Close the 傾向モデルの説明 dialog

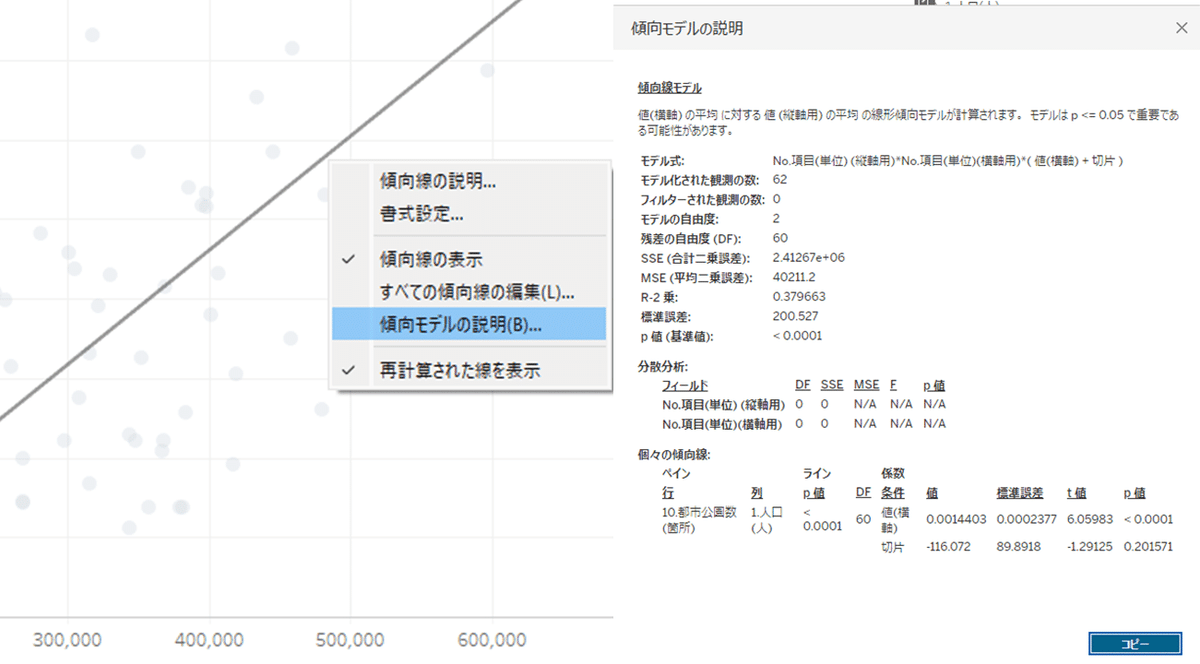coord(1181,28)
